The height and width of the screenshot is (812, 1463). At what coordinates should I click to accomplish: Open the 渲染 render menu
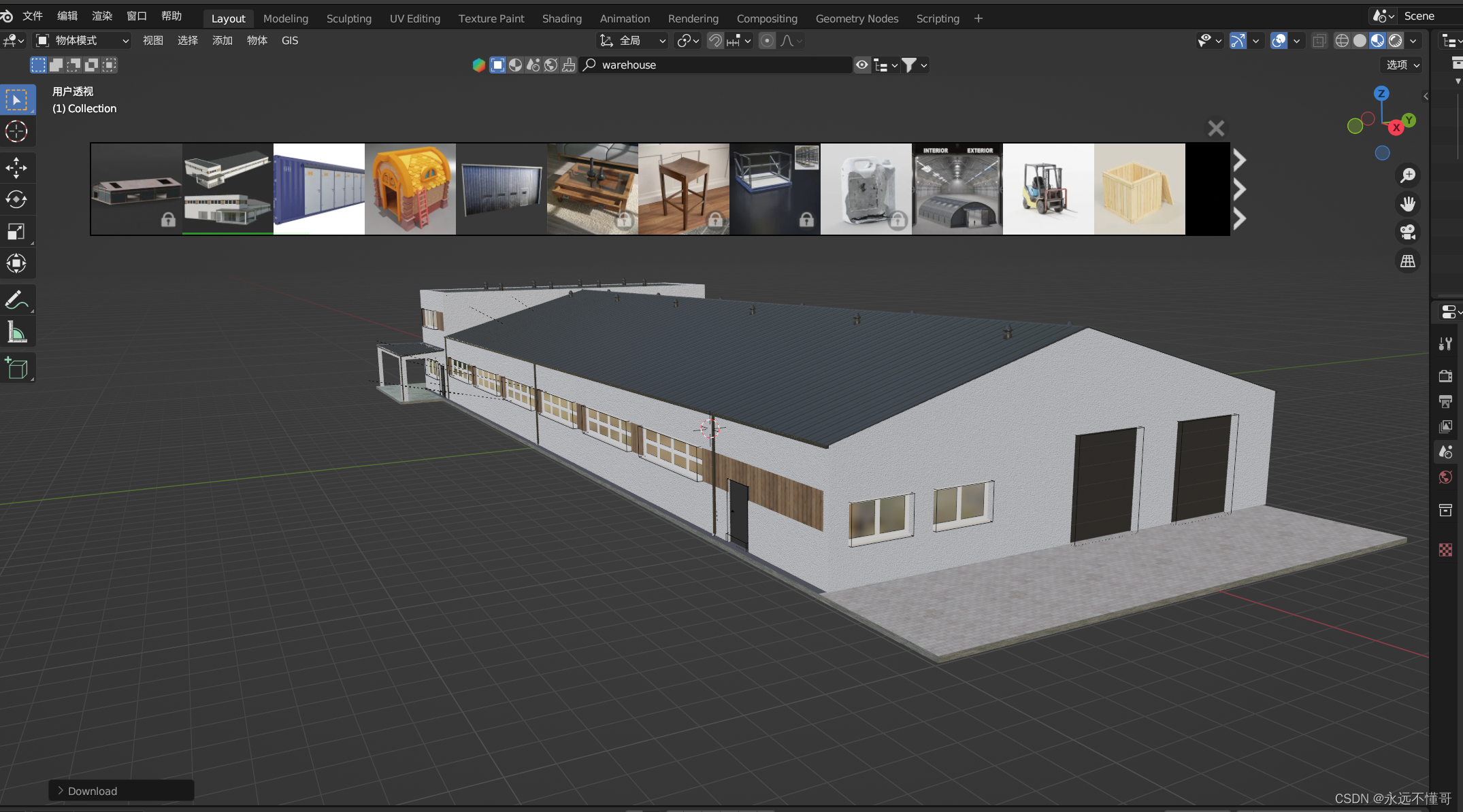102,16
